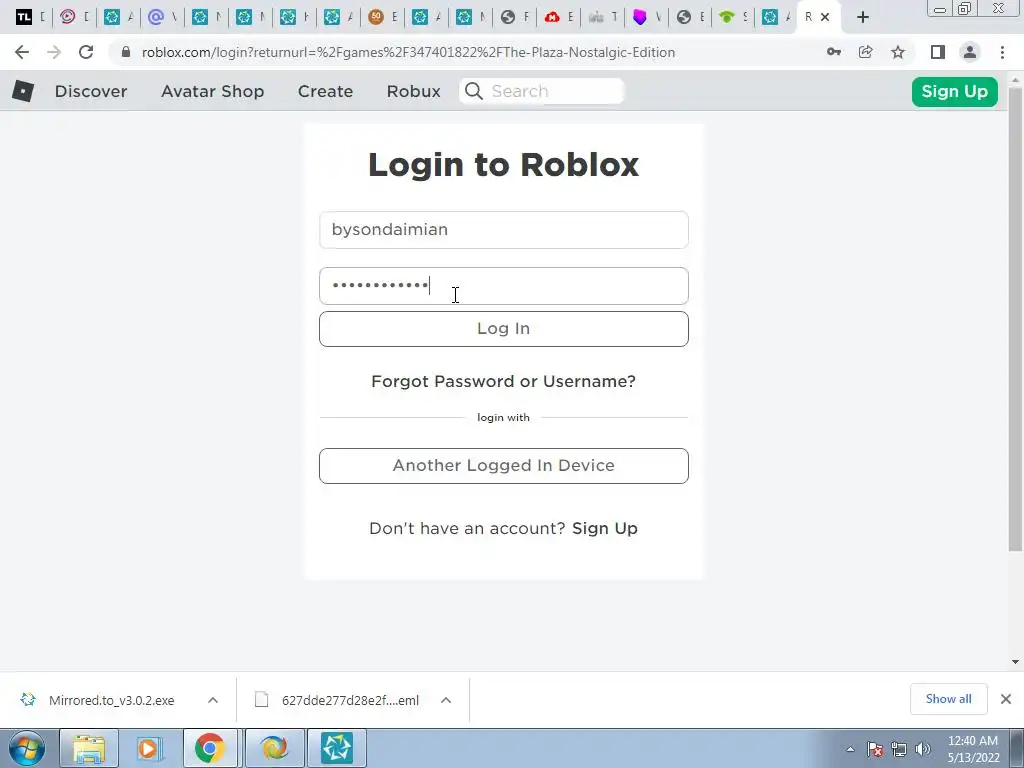Open the Windows Start menu

[27, 748]
